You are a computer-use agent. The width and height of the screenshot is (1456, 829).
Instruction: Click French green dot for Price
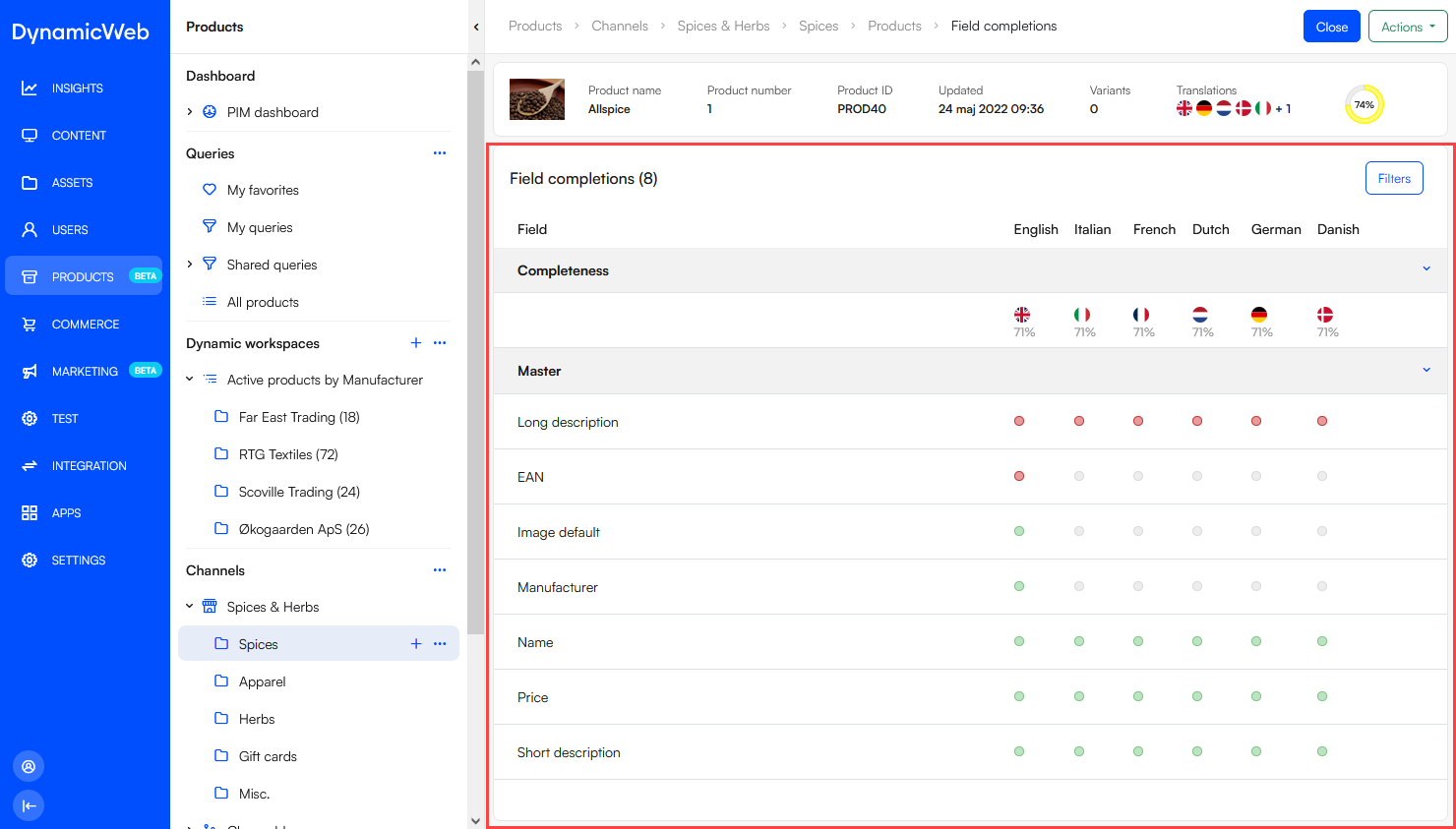1138,696
